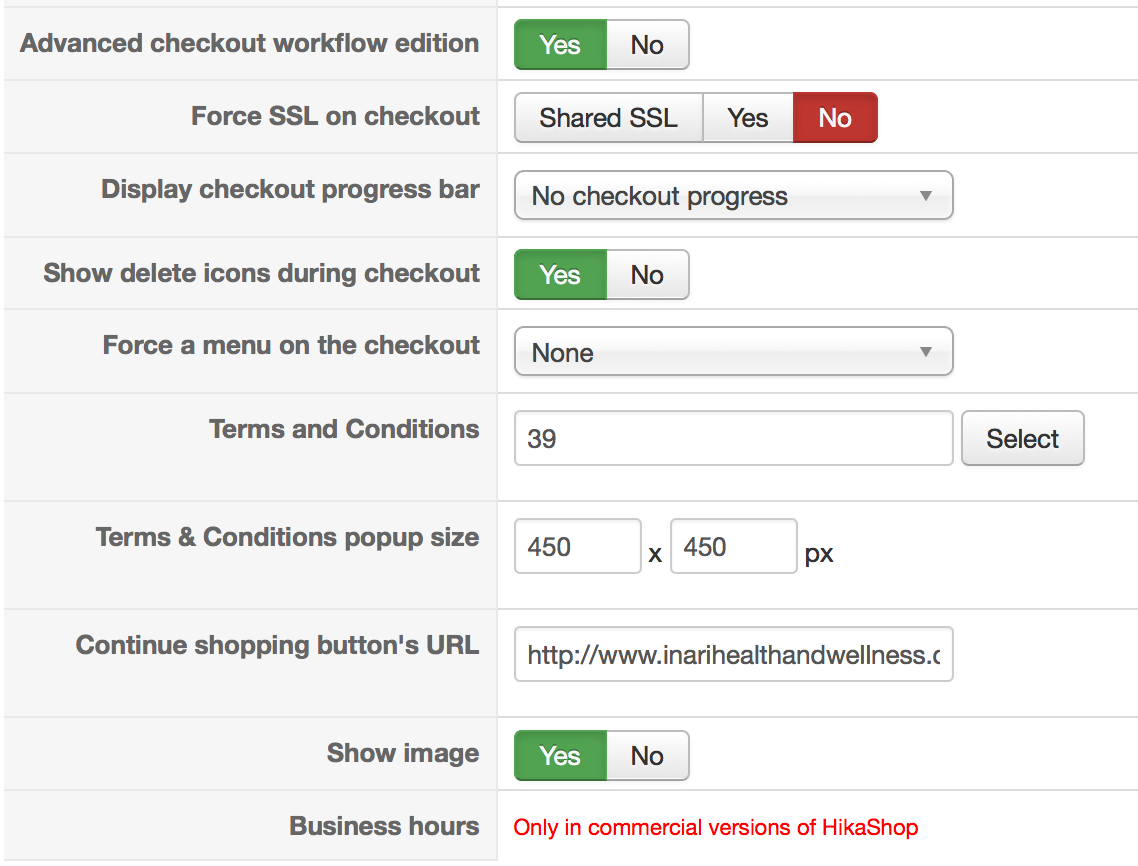Click the popup height field before px

(x=733, y=546)
